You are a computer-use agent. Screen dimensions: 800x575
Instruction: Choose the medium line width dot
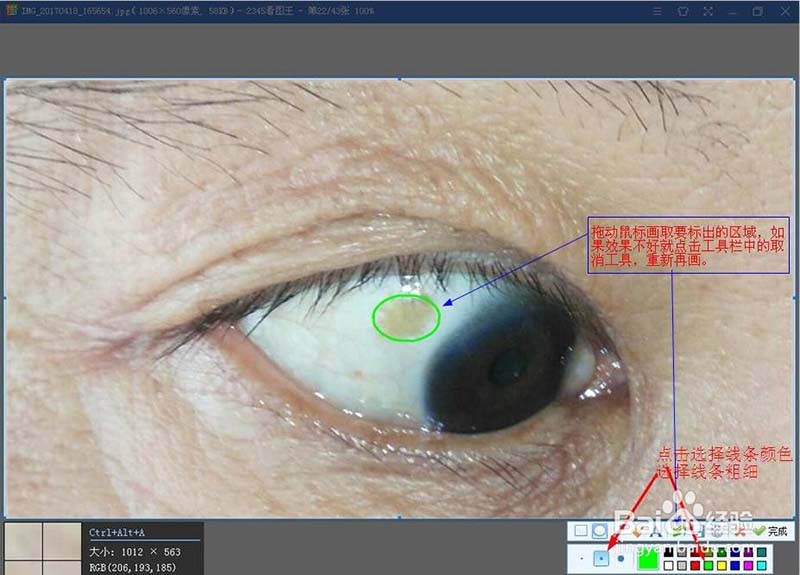click(x=601, y=559)
